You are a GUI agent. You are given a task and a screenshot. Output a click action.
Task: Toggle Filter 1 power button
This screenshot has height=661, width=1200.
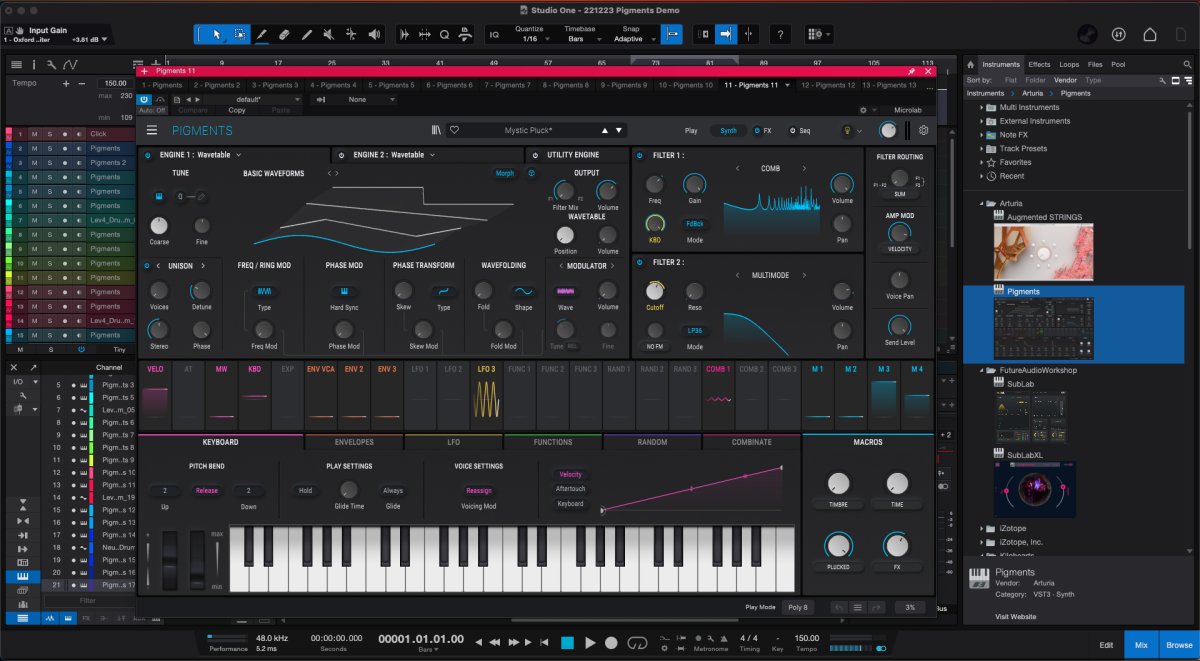coord(642,155)
